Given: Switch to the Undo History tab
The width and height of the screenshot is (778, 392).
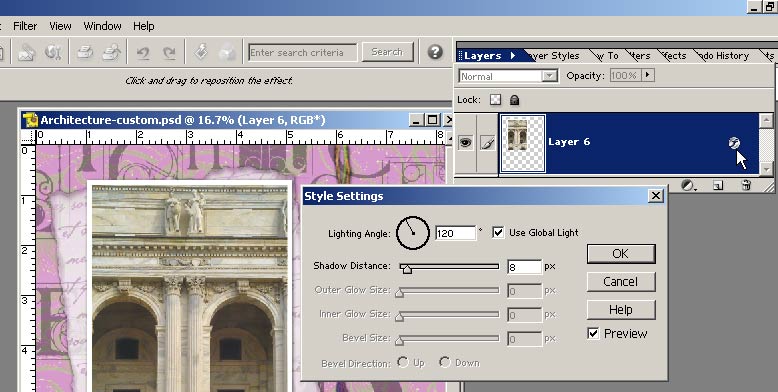Looking at the screenshot, I should pos(723,56).
